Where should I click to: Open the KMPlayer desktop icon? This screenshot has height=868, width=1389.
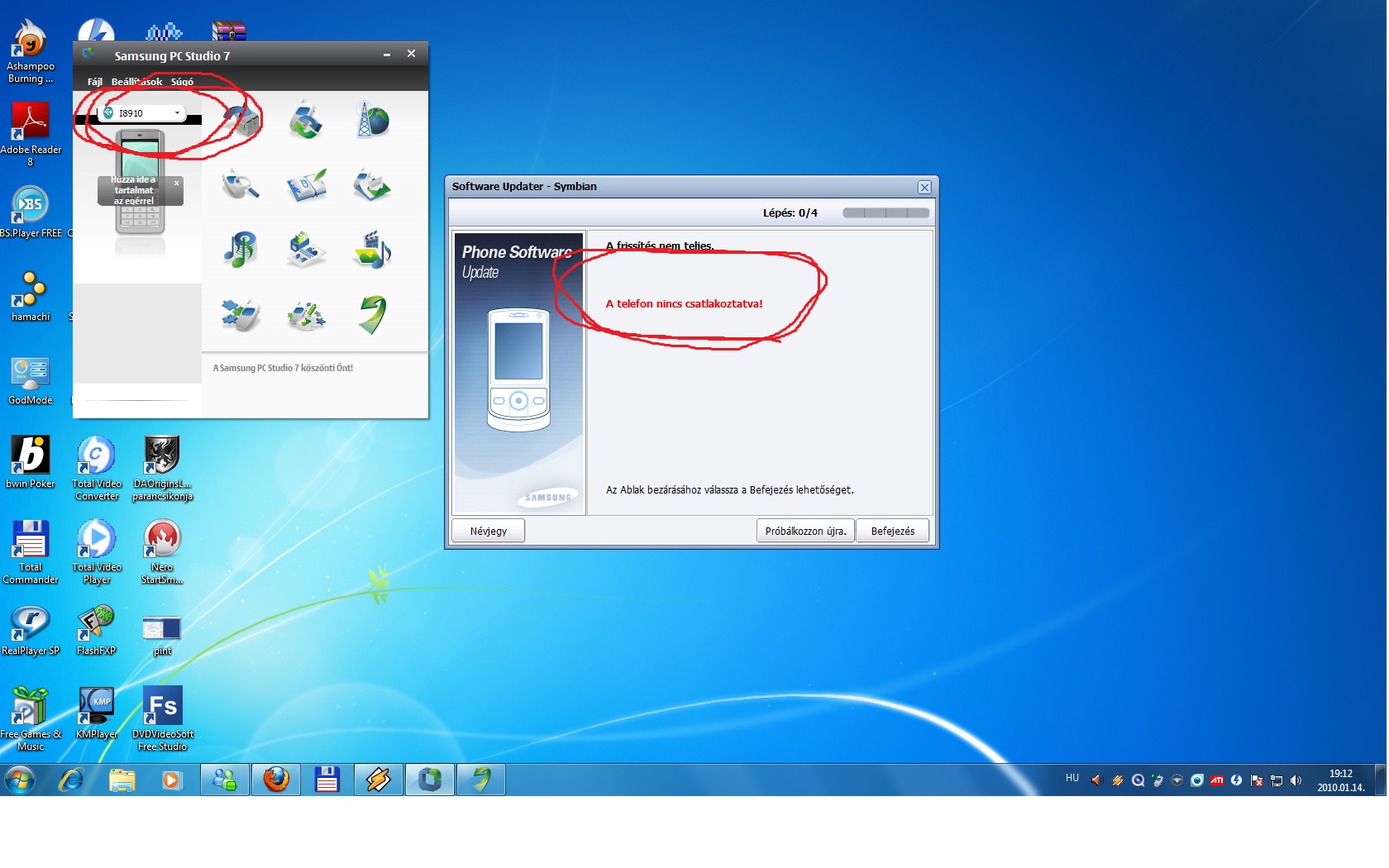[x=97, y=713]
